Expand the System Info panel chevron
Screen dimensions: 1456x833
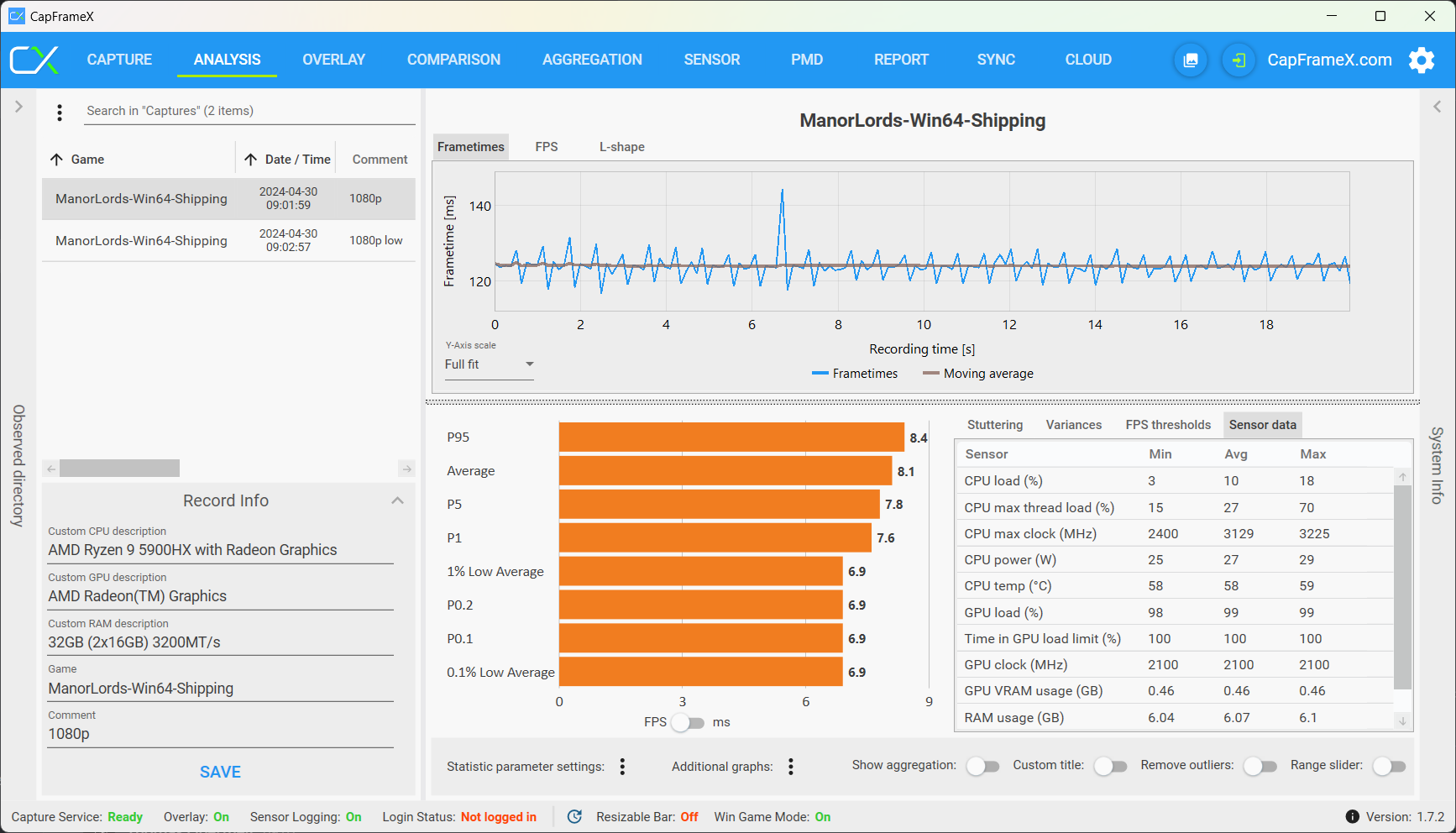click(1438, 107)
